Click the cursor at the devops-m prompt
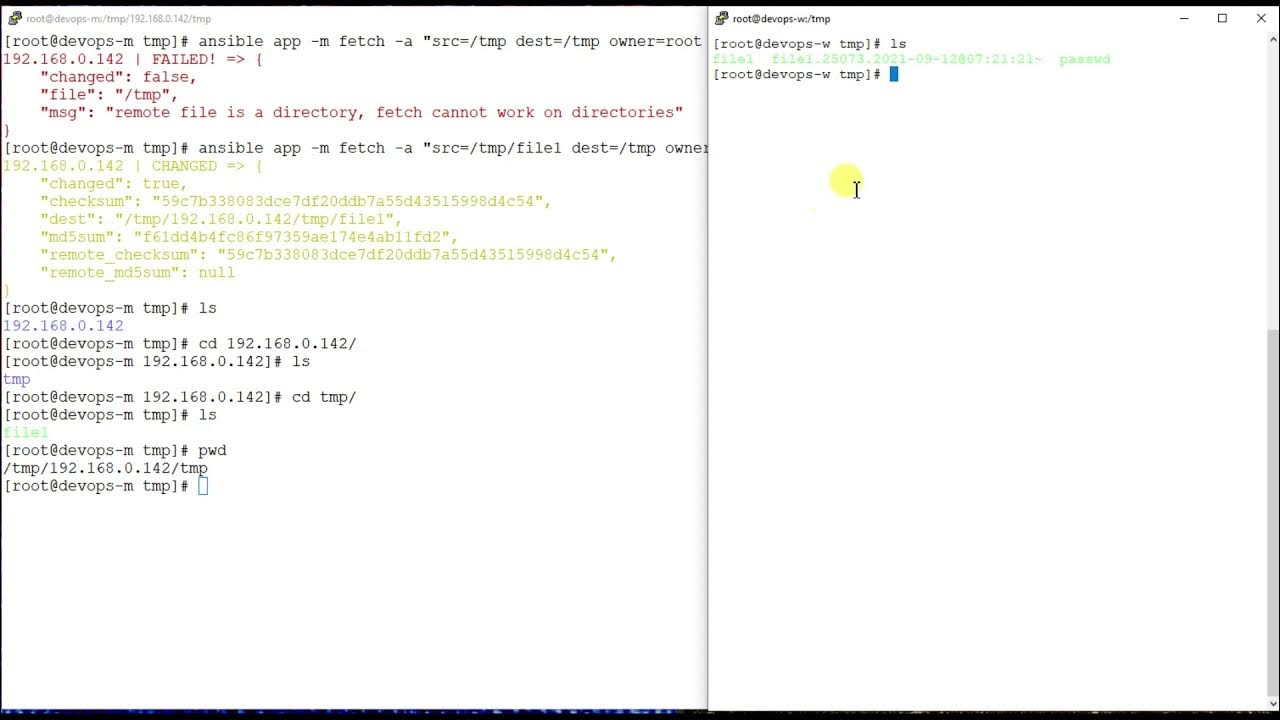Image resolution: width=1280 pixels, height=720 pixels. pos(203,486)
